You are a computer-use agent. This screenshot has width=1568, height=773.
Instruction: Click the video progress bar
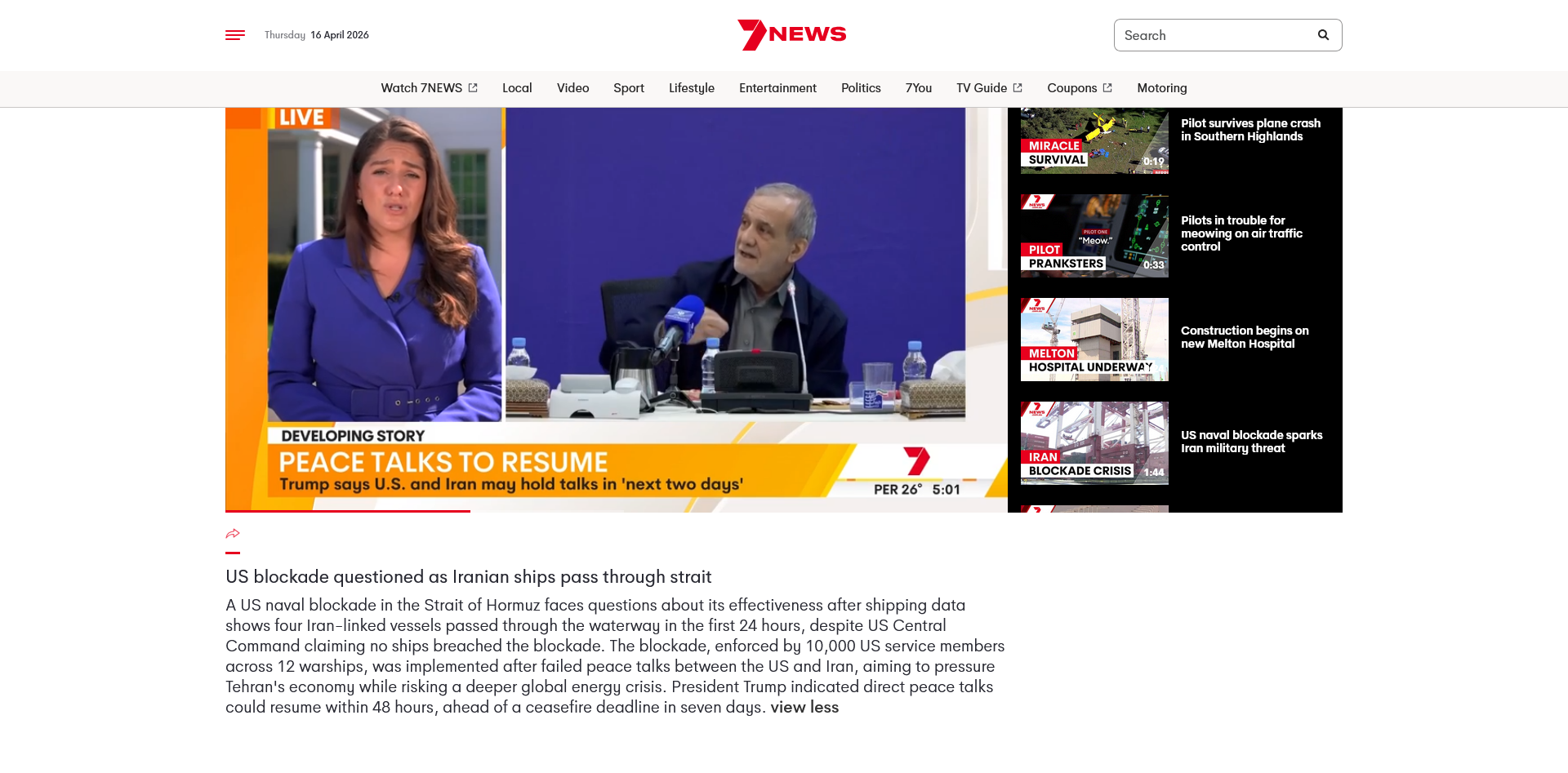617,511
